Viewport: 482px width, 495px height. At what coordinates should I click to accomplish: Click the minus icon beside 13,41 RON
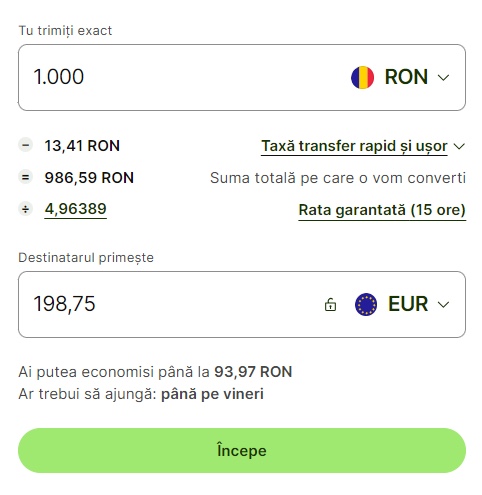click(25, 145)
